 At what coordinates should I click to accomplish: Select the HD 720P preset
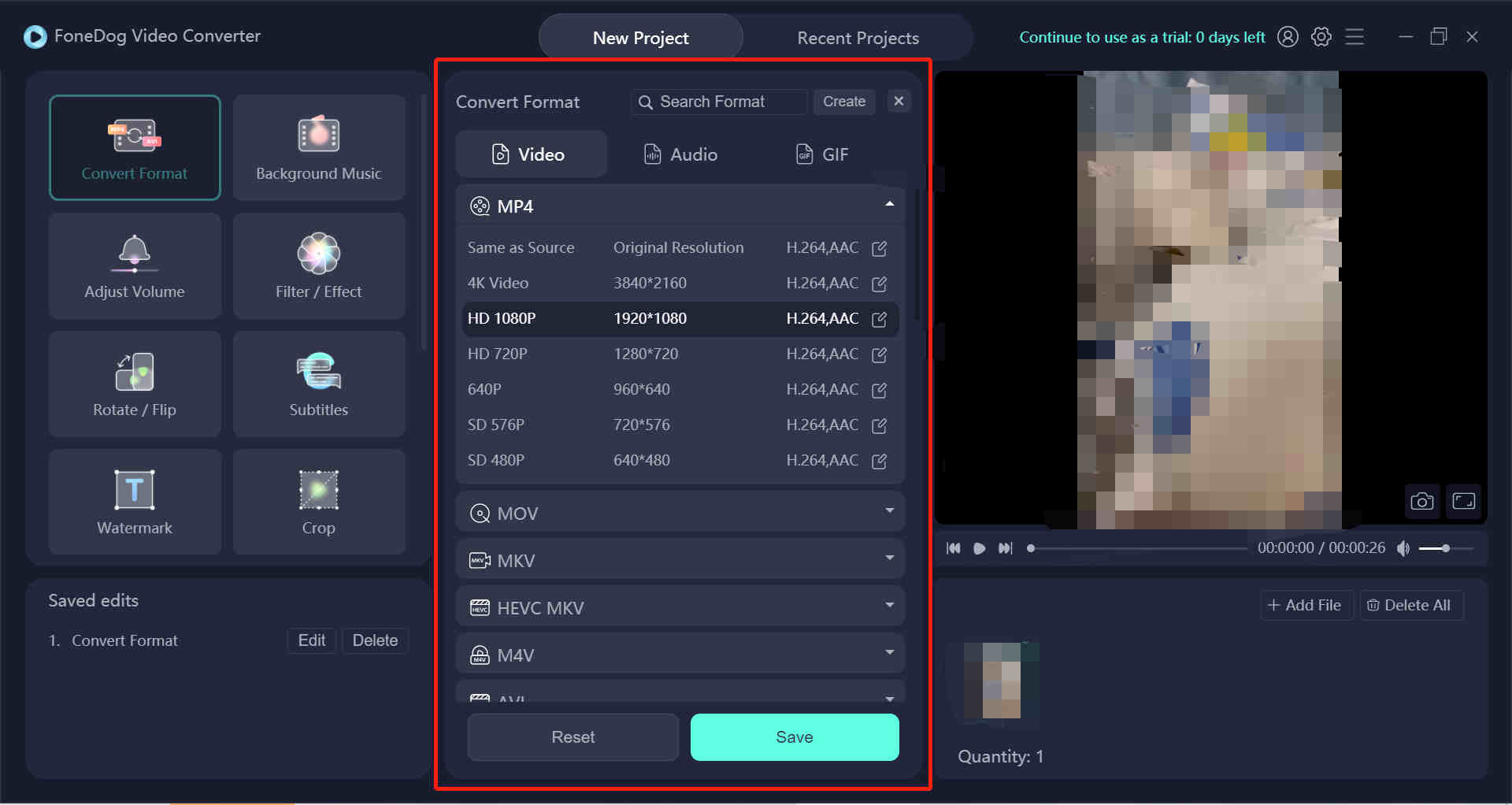(680, 354)
